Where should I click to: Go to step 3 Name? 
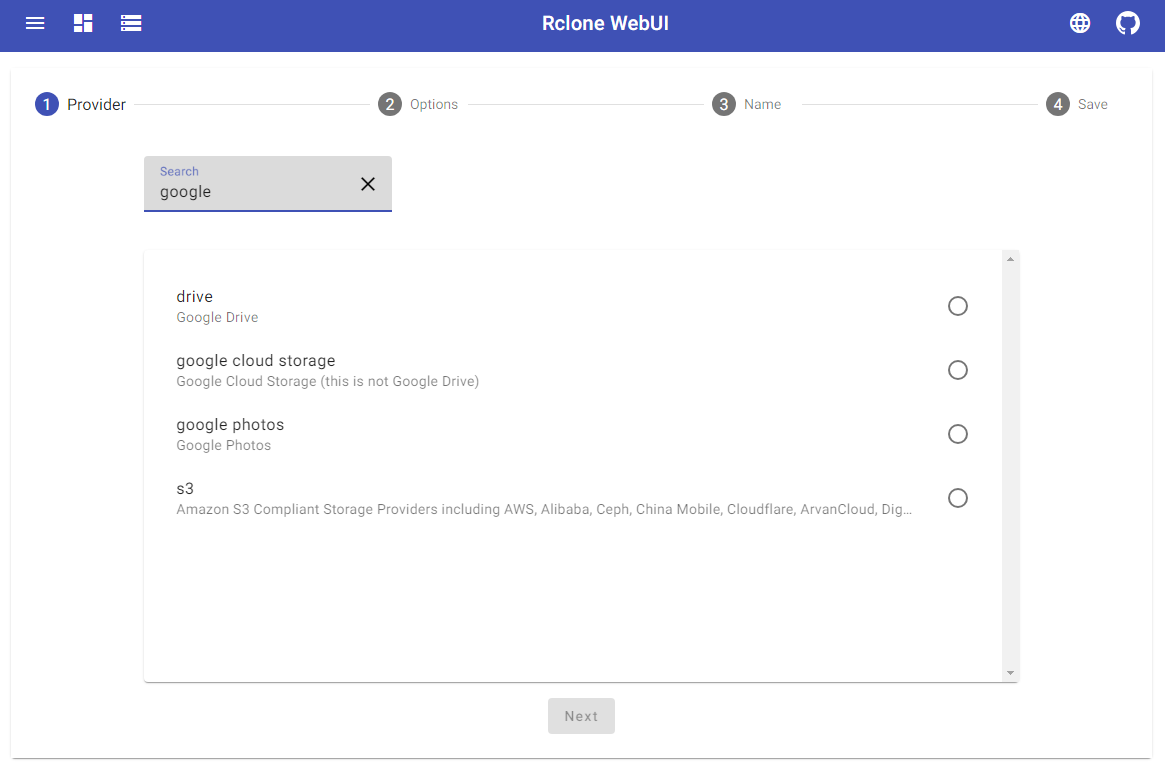[747, 104]
